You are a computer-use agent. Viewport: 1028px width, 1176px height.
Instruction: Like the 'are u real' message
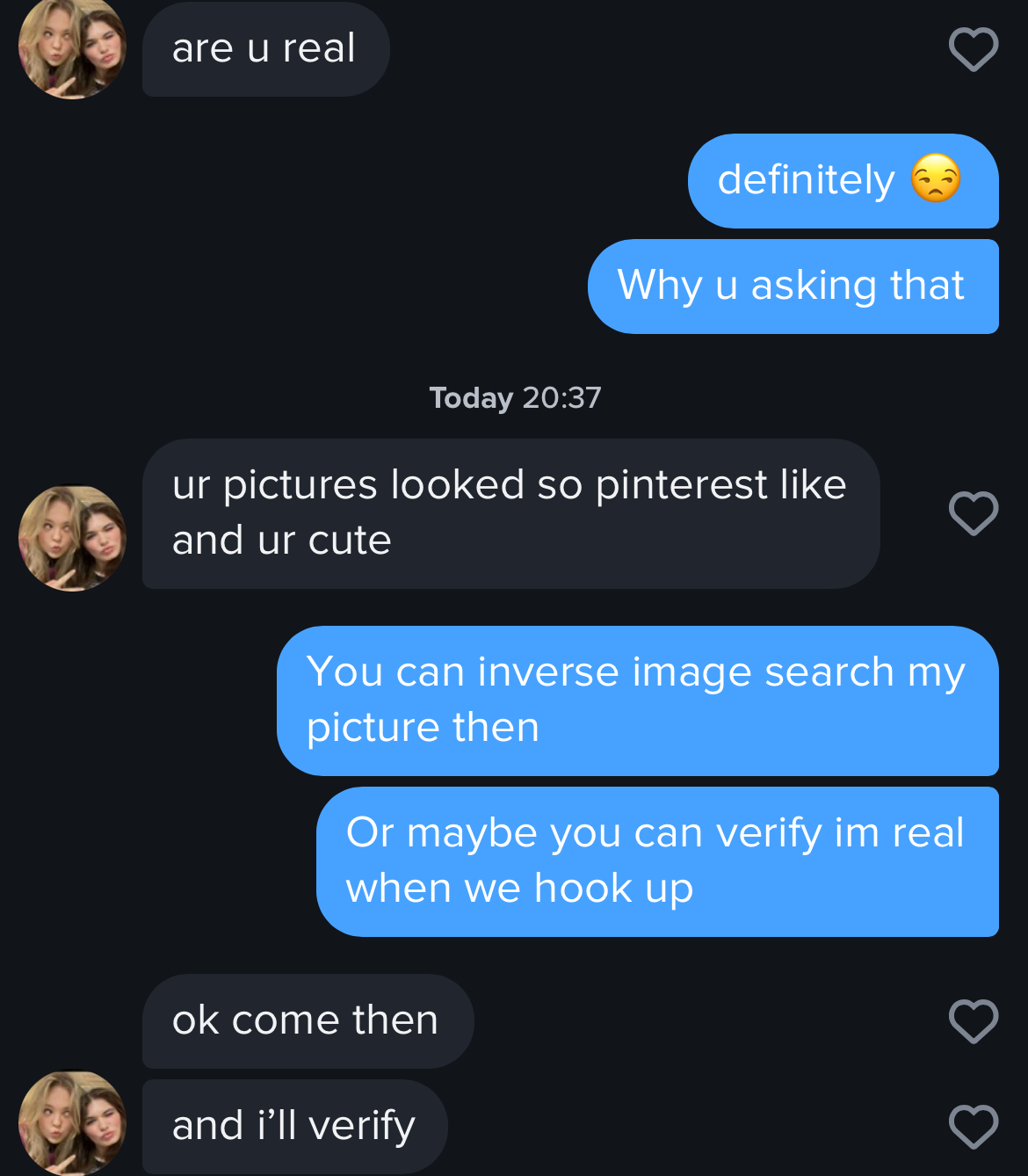[974, 49]
